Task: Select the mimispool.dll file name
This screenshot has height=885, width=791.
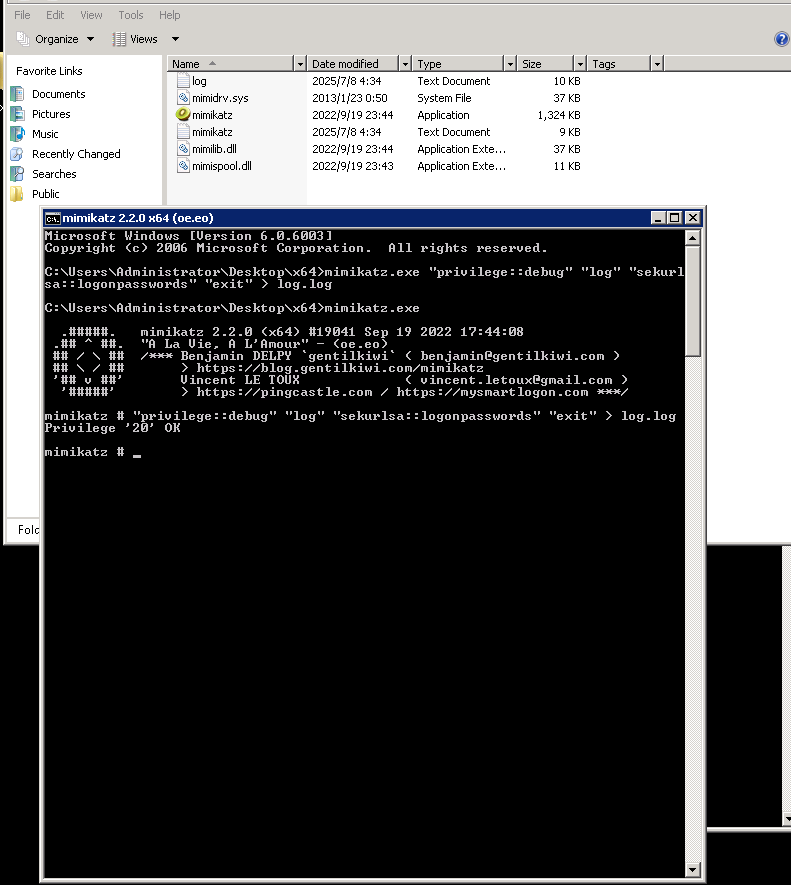Action: (x=222, y=166)
